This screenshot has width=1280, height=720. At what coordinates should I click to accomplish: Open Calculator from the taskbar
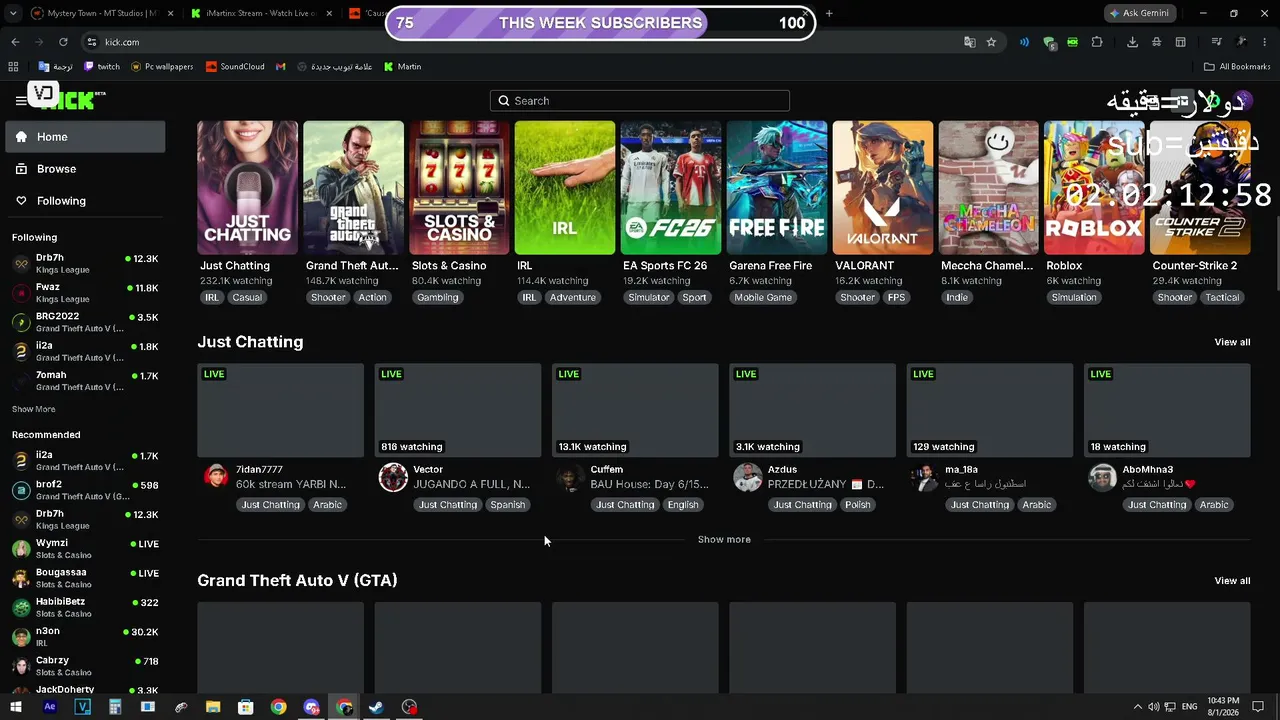pyautogui.click(x=115, y=707)
